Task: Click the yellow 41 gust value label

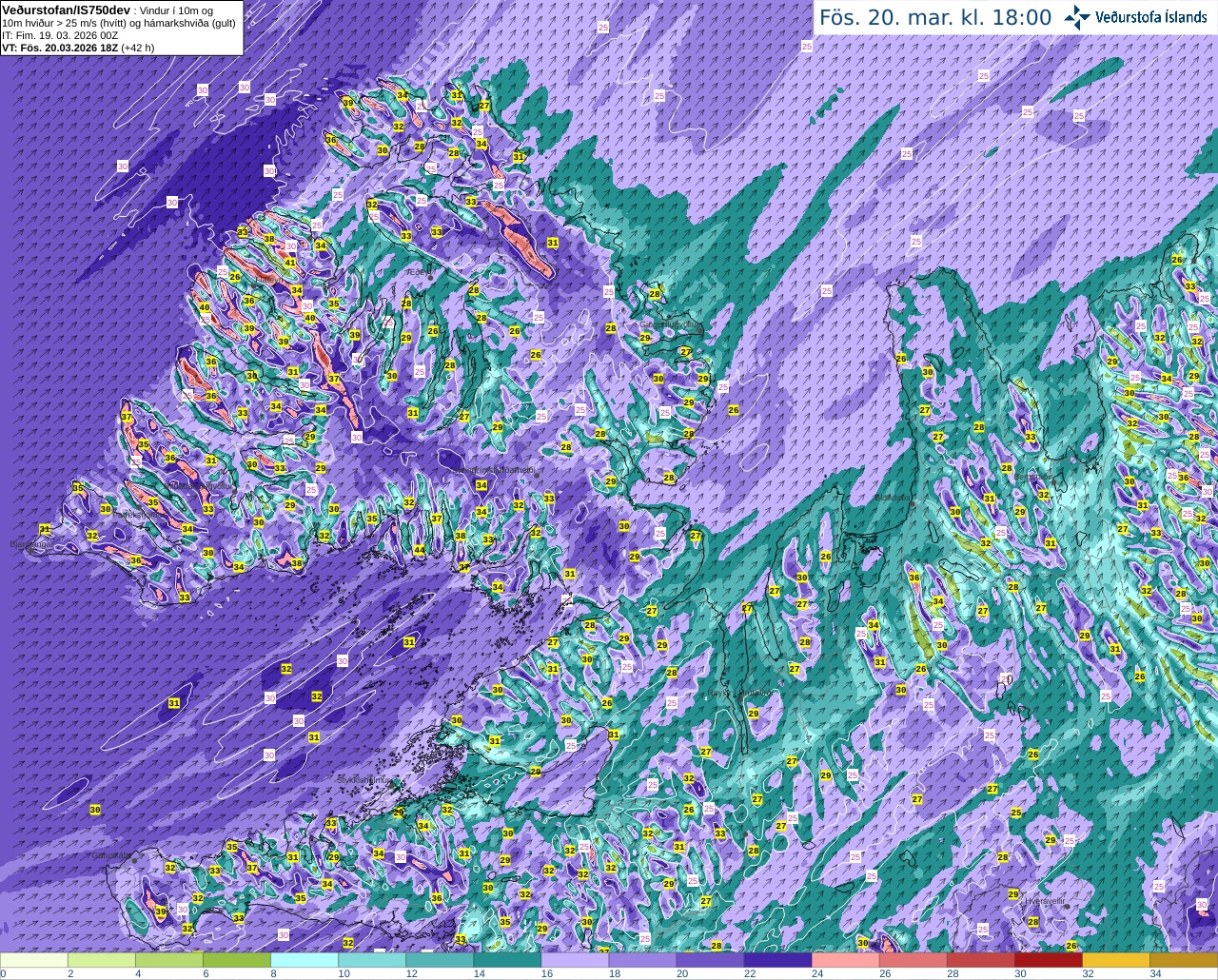Action: (x=290, y=263)
